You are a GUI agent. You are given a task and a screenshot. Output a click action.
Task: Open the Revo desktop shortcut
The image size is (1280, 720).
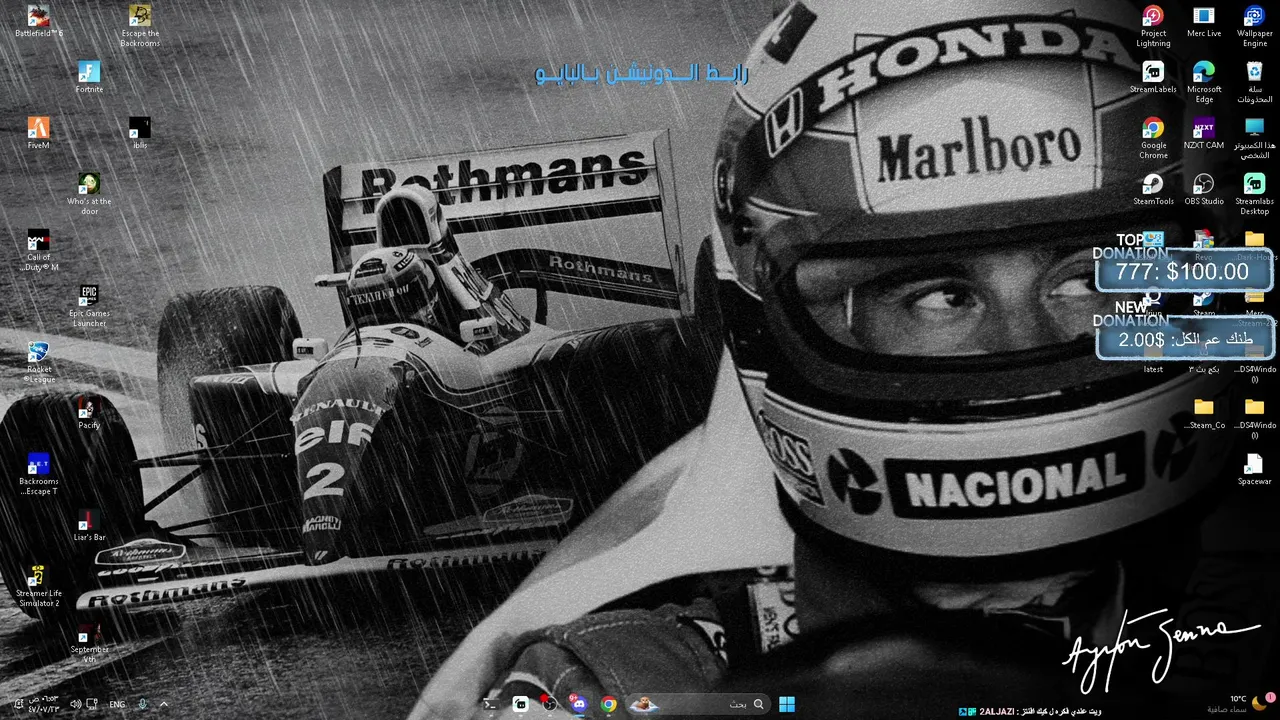point(1204,246)
